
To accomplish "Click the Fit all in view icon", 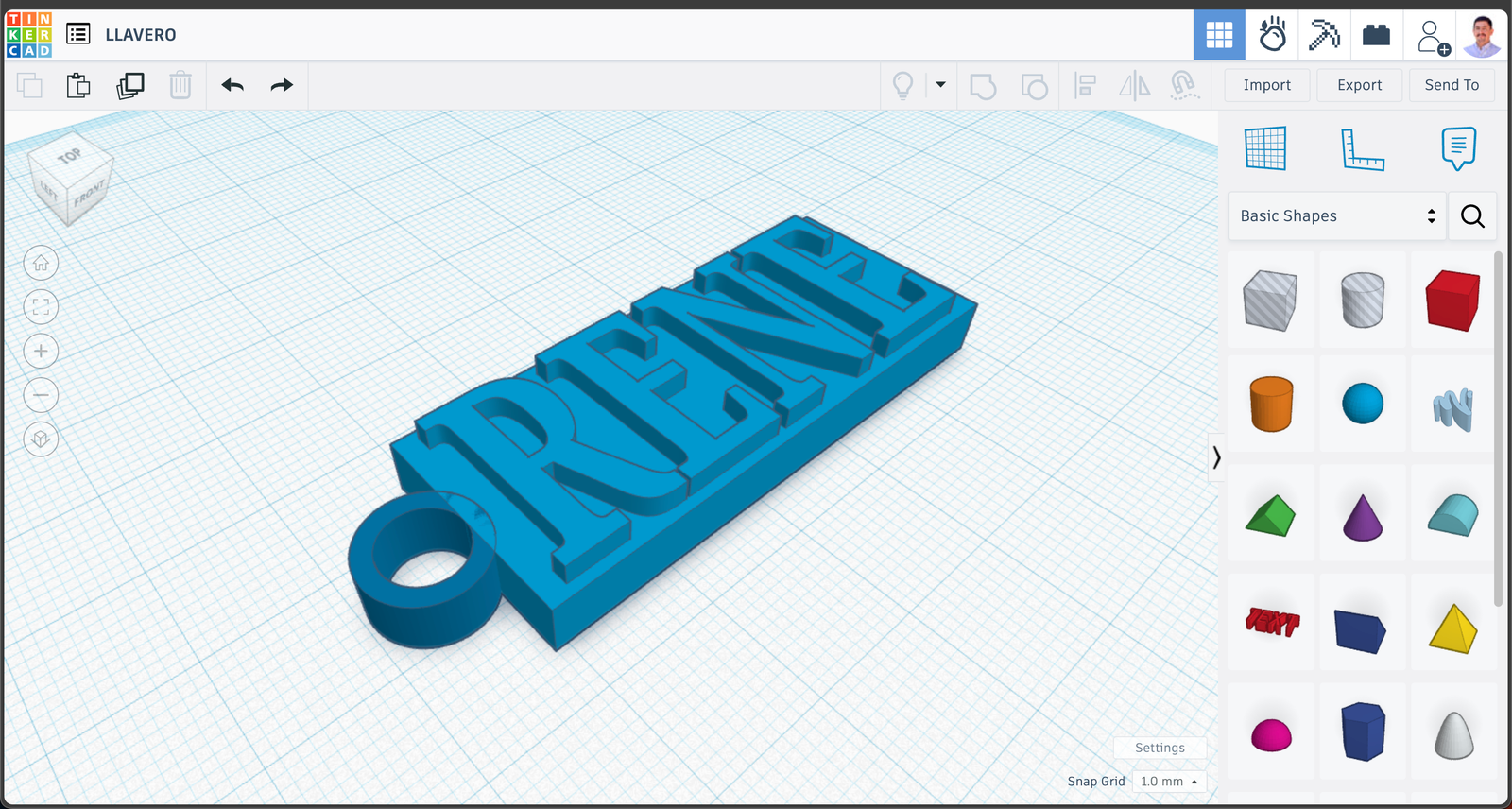I will click(41, 307).
